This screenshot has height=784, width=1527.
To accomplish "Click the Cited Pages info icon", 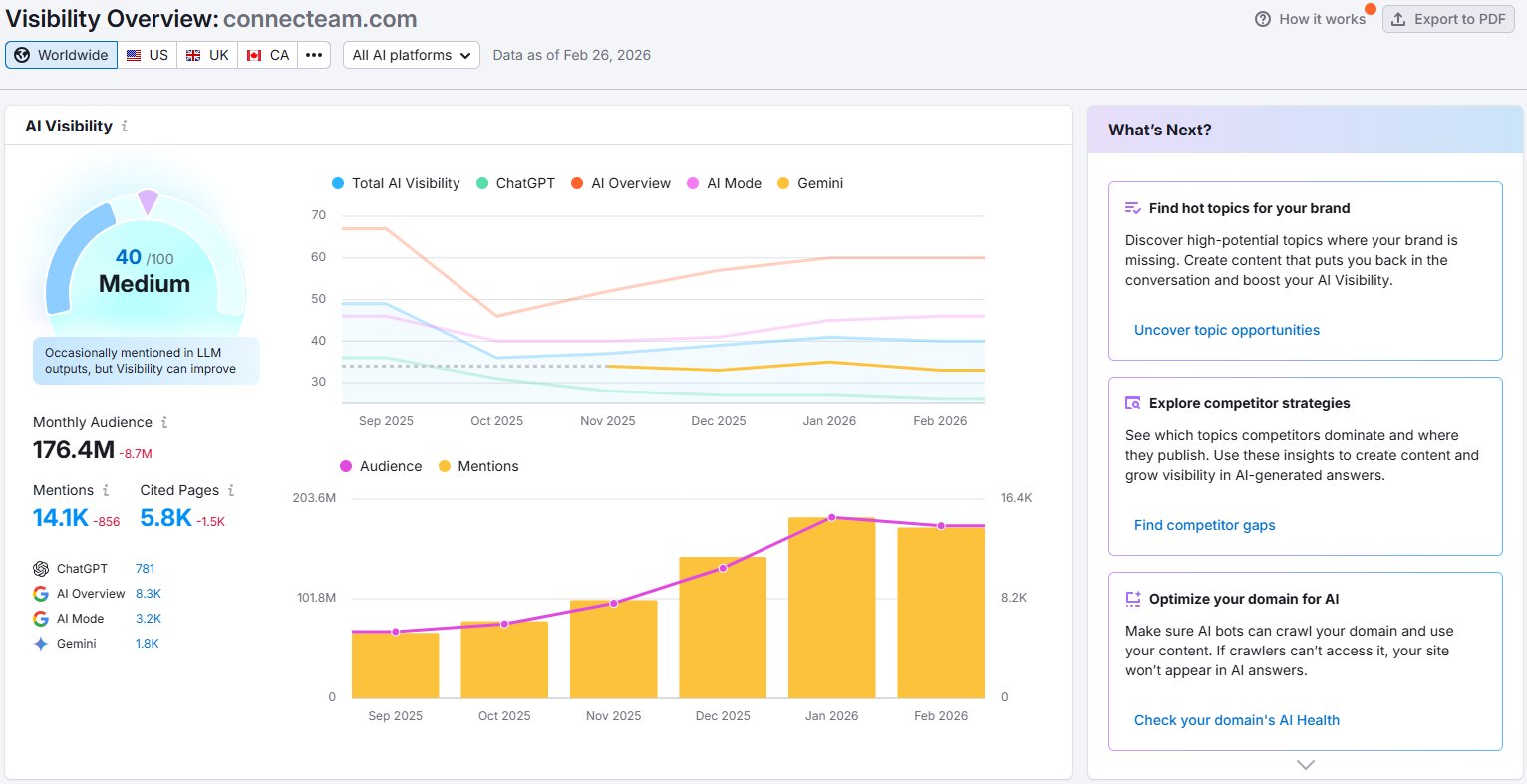I will click(x=231, y=491).
